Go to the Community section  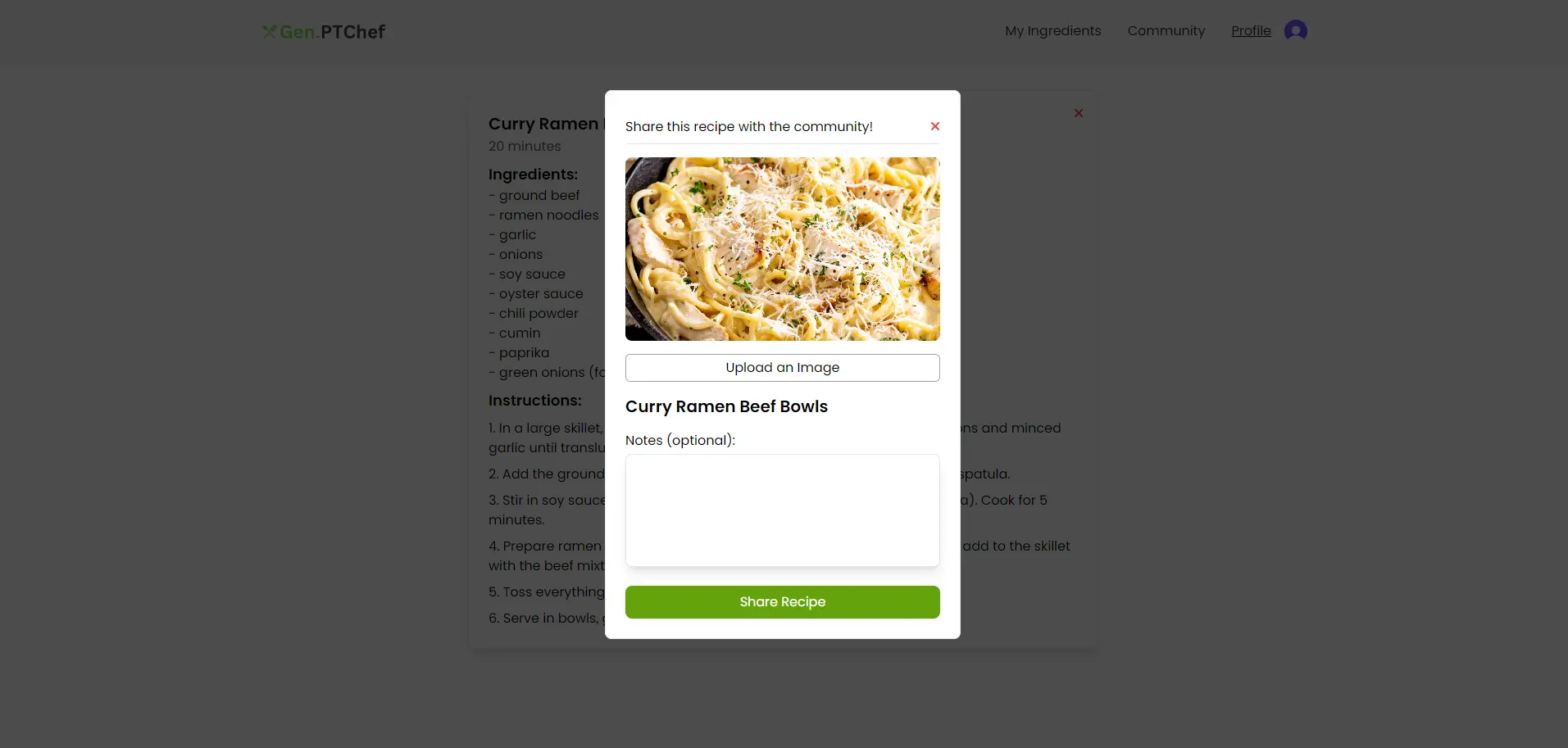1166,31
